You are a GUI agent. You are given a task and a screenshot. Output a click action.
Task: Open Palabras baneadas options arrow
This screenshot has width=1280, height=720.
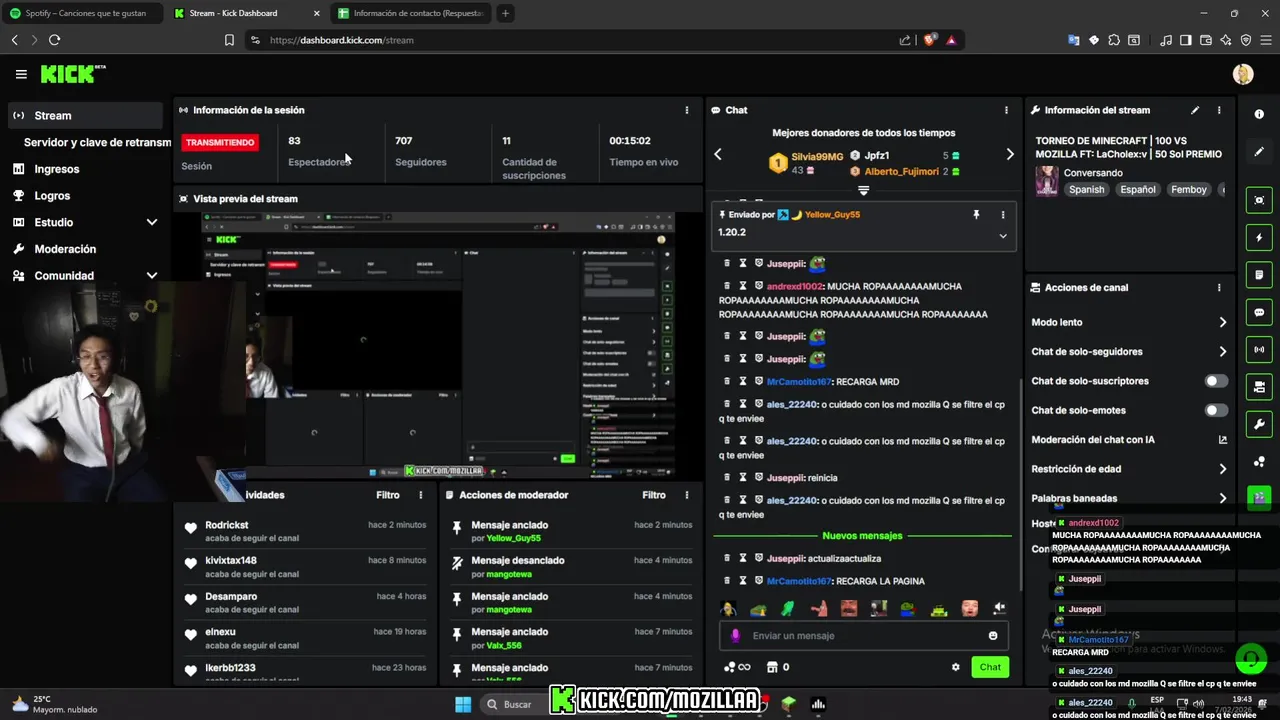(1222, 498)
